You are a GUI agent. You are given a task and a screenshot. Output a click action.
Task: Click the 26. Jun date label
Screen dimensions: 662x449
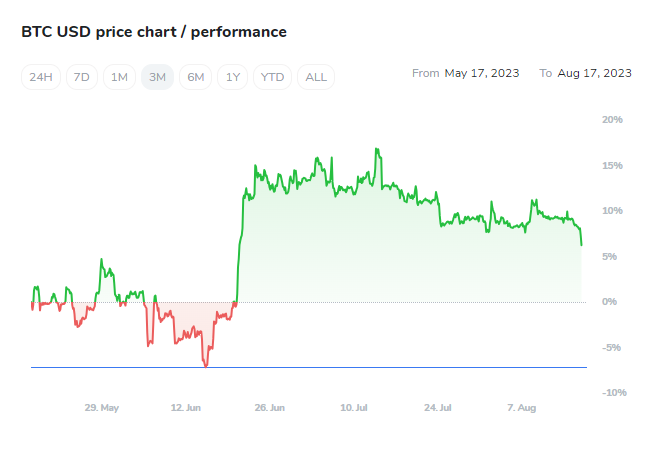[x=270, y=408]
